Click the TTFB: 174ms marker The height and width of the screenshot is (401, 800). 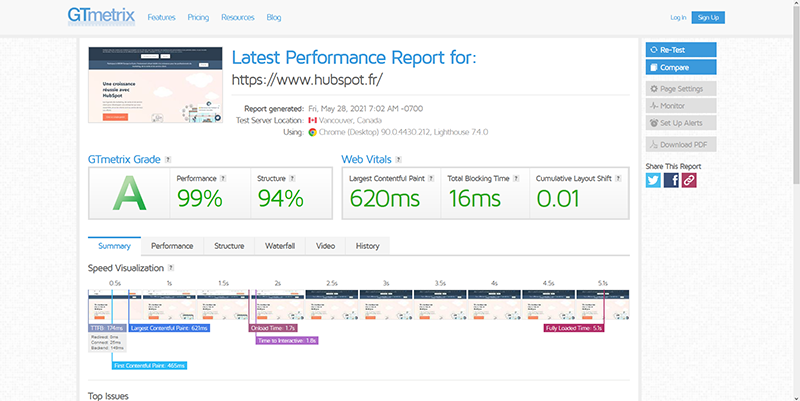tap(107, 328)
